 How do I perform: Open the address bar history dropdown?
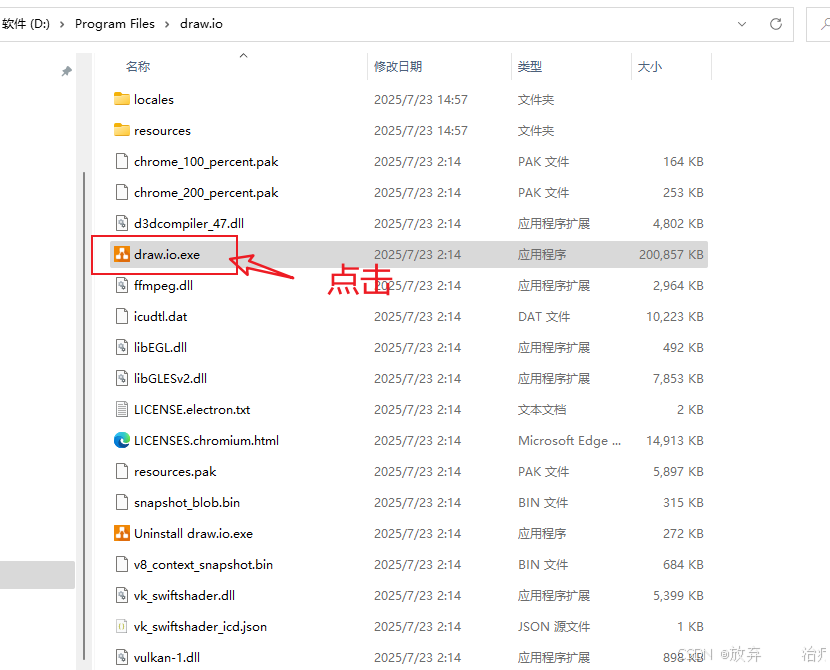pos(742,24)
